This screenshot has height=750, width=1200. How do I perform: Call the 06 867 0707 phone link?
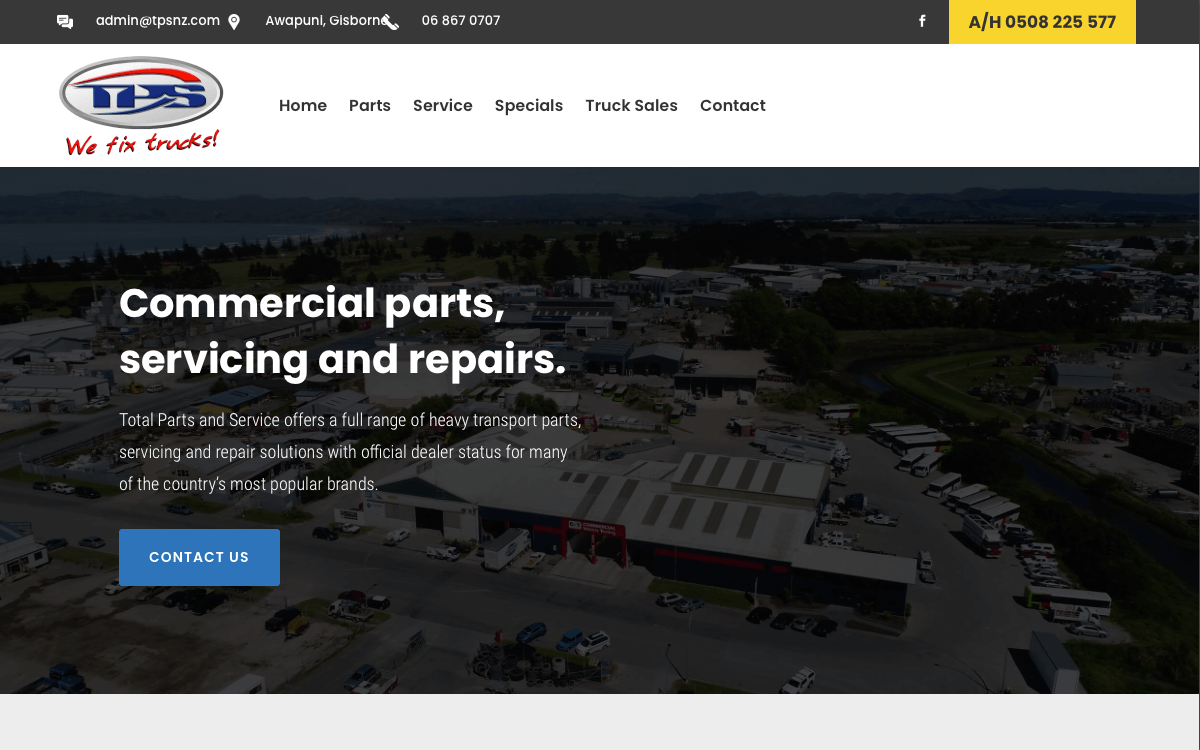click(461, 21)
